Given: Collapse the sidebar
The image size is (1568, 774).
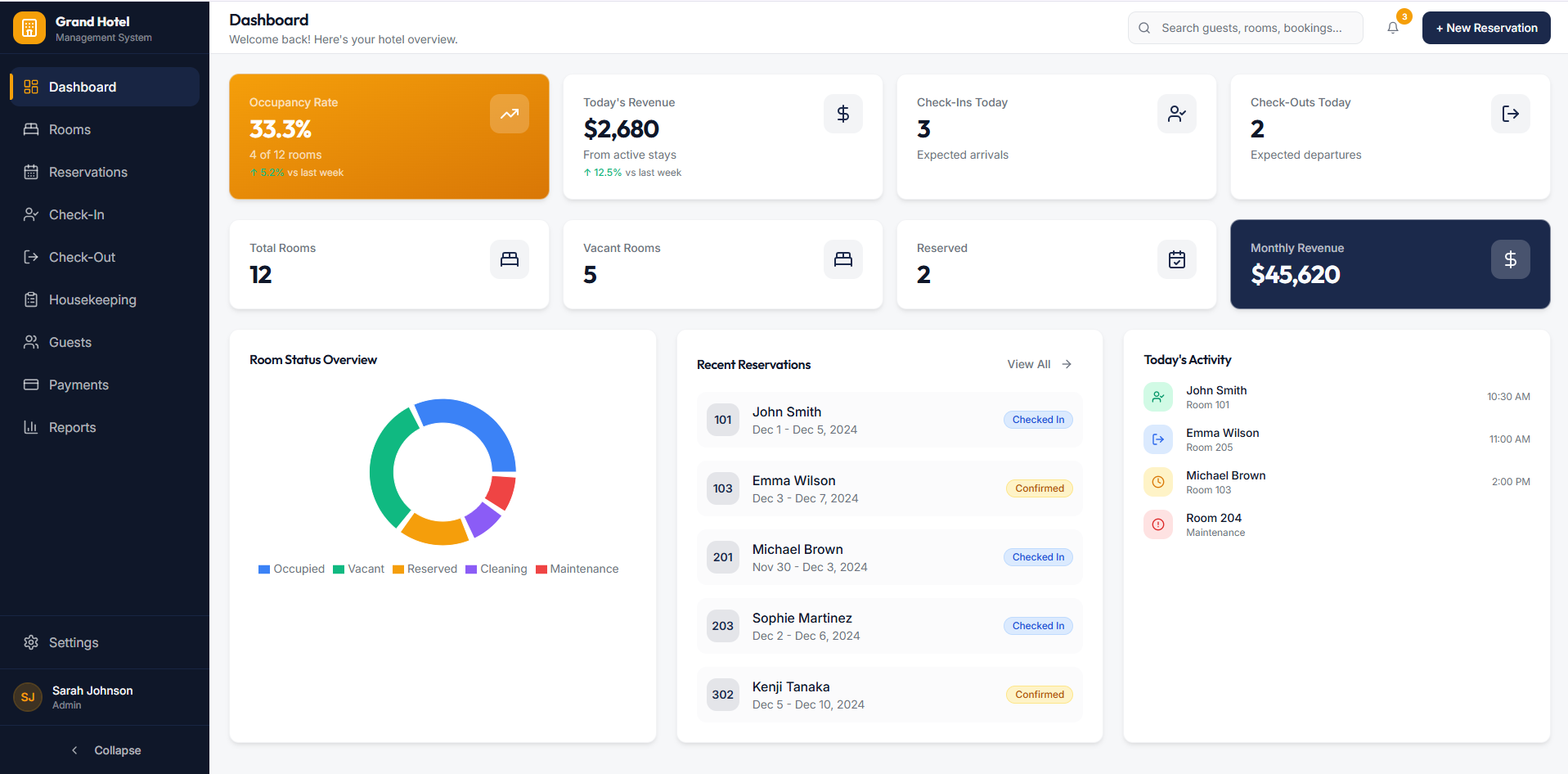Looking at the screenshot, I should tap(105, 750).
